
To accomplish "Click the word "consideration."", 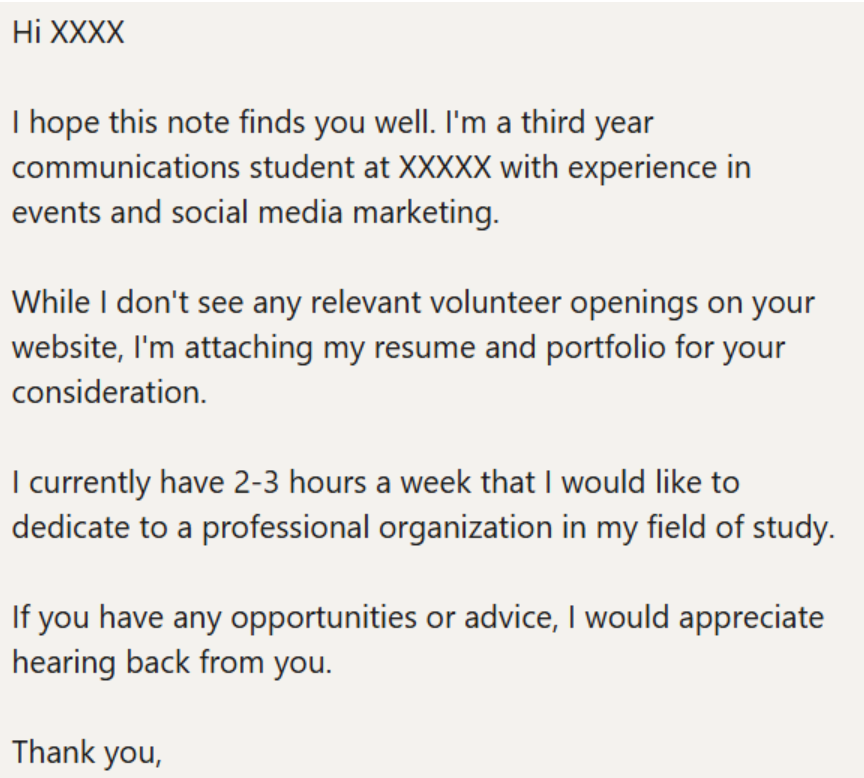I will [109, 393].
